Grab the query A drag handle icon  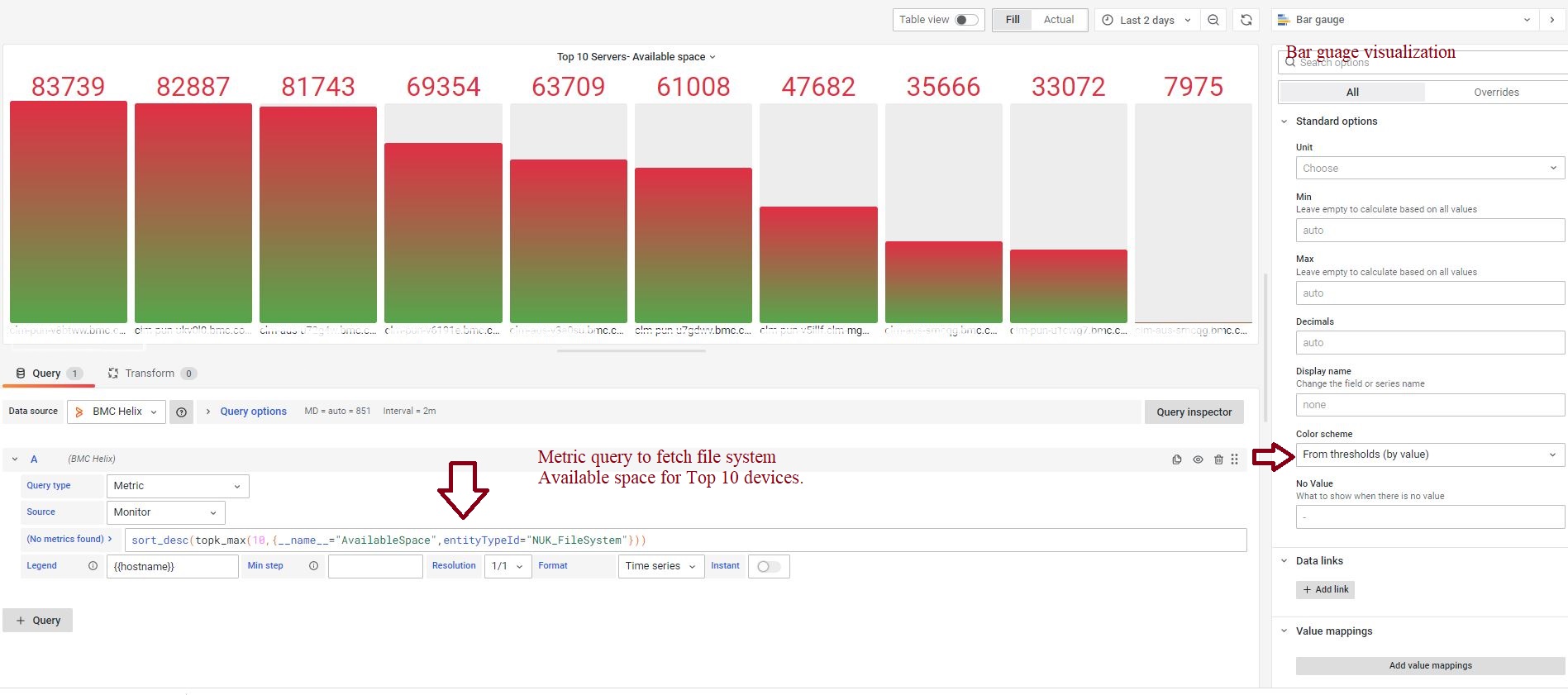tap(1235, 459)
